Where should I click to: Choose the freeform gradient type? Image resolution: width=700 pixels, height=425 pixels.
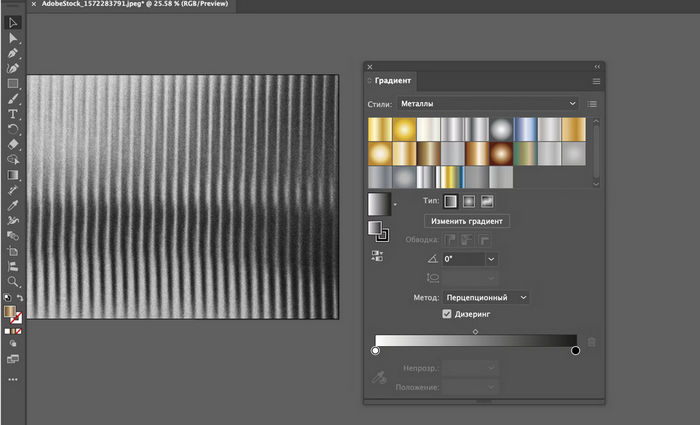486,201
